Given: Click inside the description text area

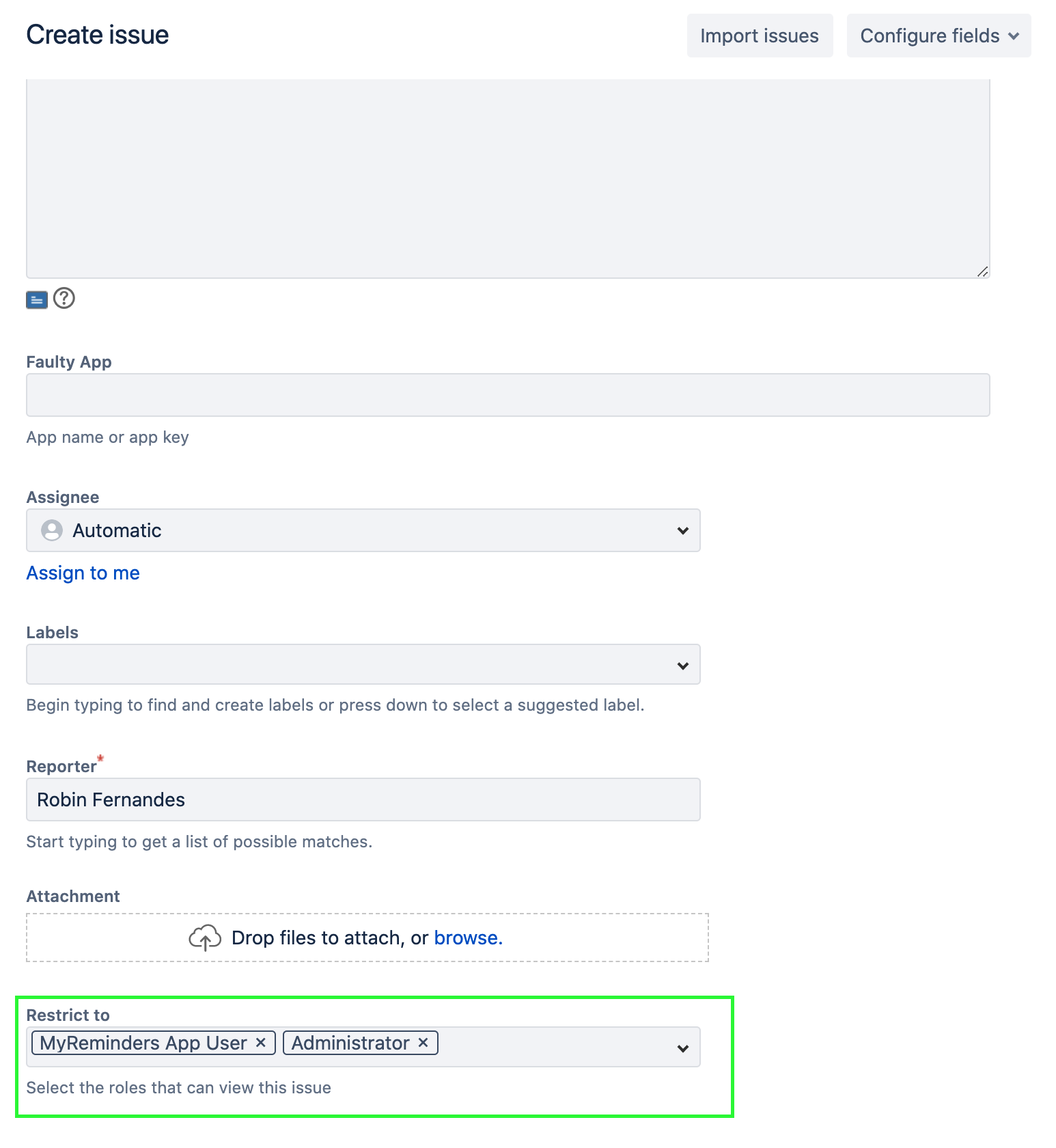Looking at the screenshot, I should tap(508, 178).
